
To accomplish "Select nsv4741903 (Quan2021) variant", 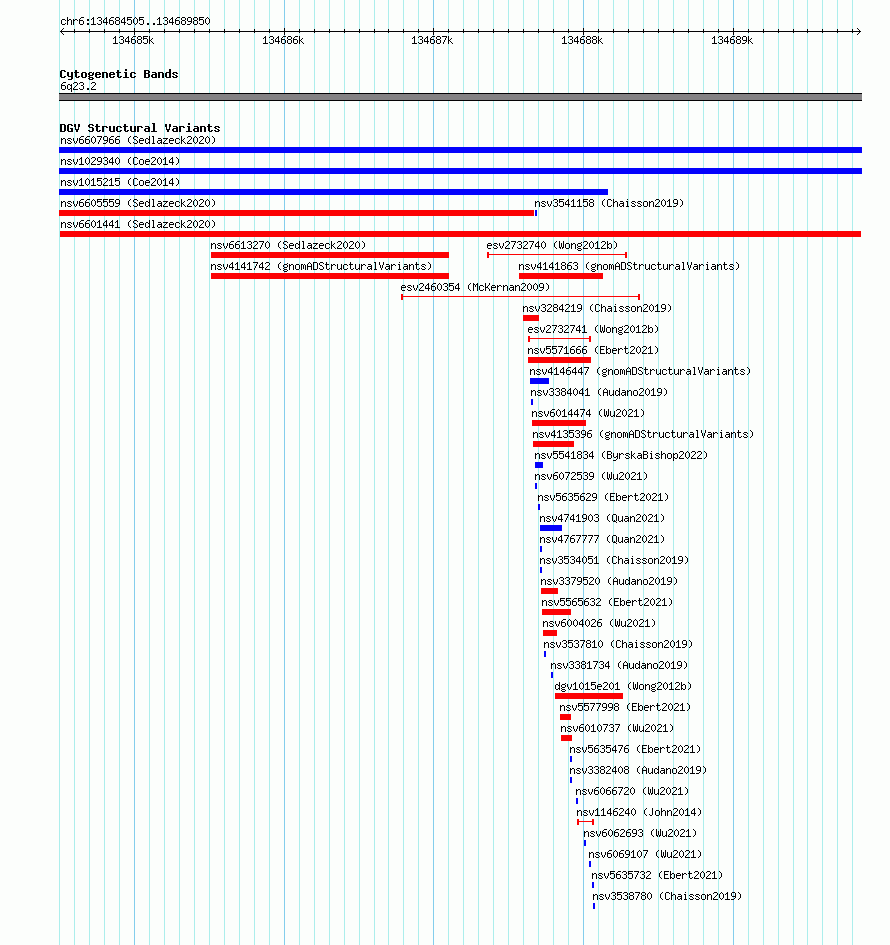I will 551,528.
